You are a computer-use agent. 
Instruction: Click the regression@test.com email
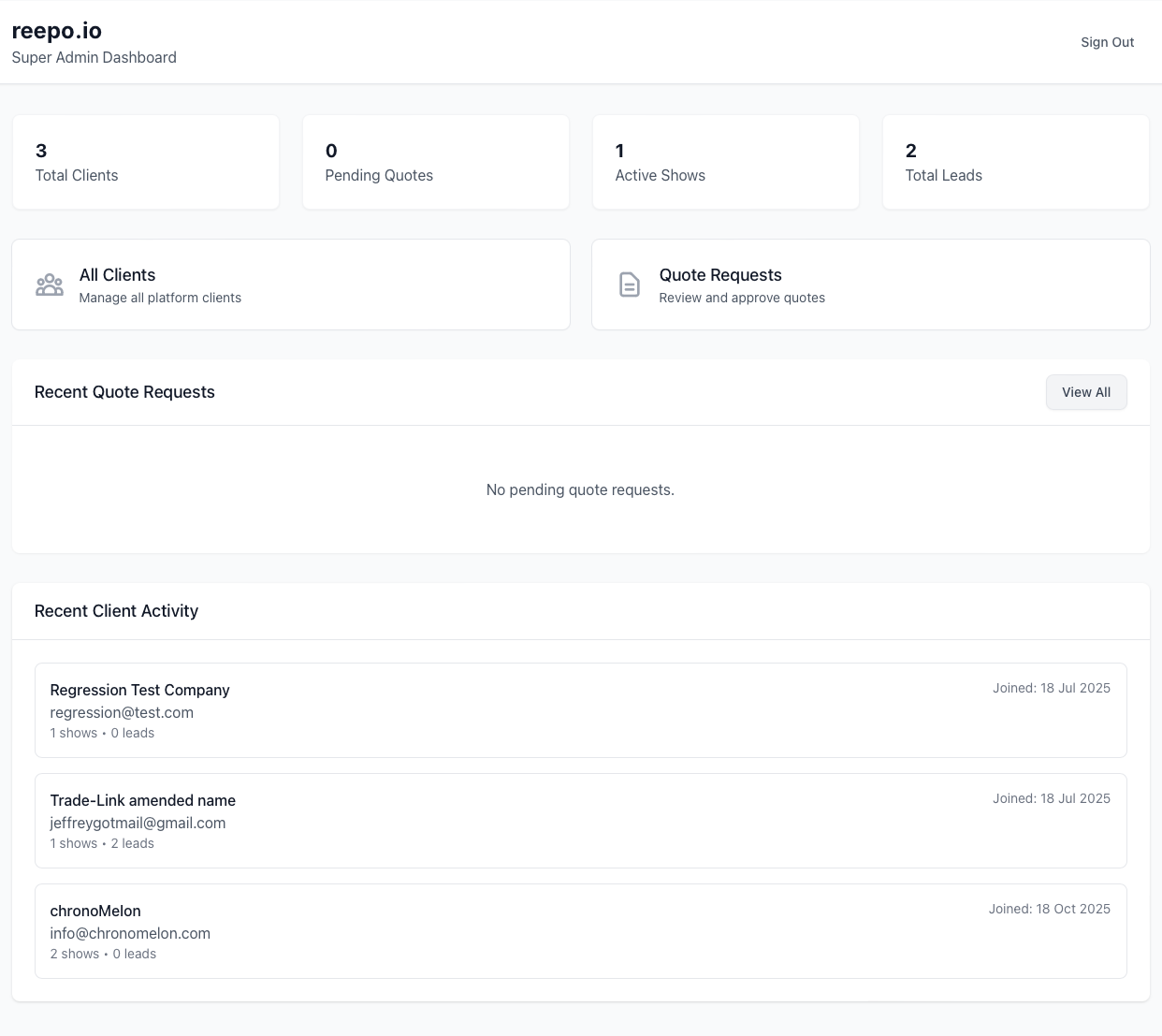pos(122,712)
